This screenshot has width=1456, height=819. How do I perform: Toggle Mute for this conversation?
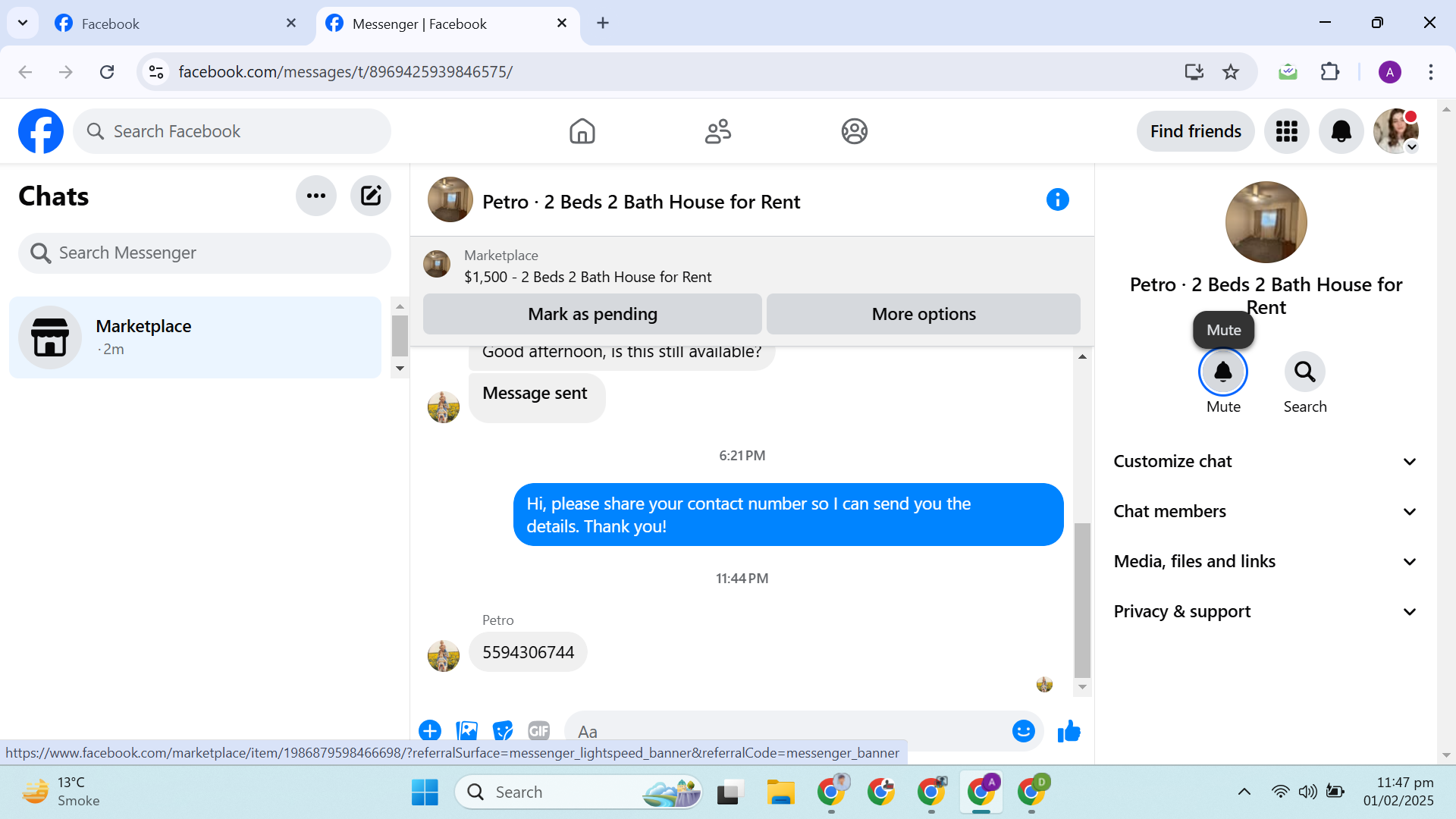tap(1222, 372)
